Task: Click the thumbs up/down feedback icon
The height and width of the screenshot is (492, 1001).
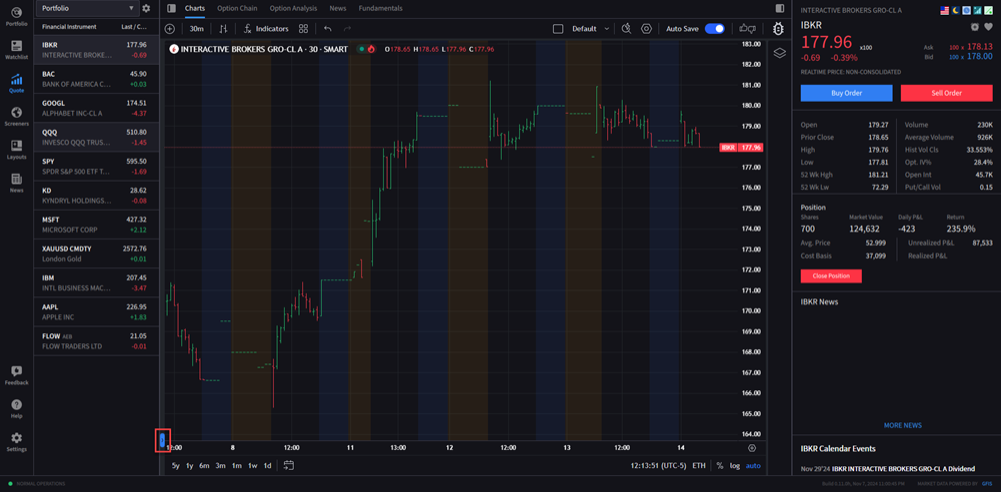Action: click(747, 29)
